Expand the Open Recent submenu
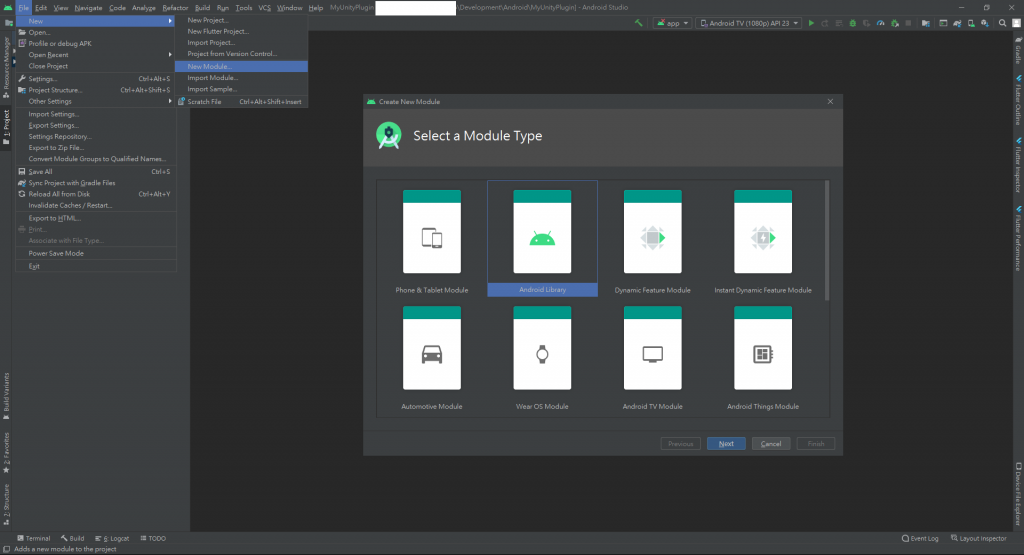This screenshot has width=1024, height=555. (96, 55)
